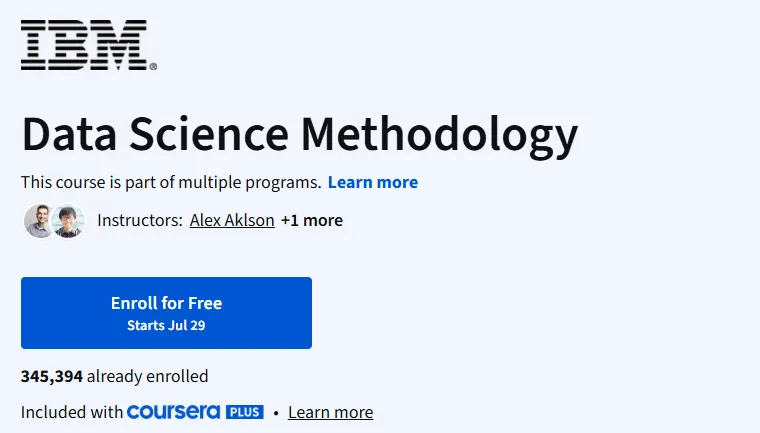Click the 'Included with' text

click(x=72, y=412)
